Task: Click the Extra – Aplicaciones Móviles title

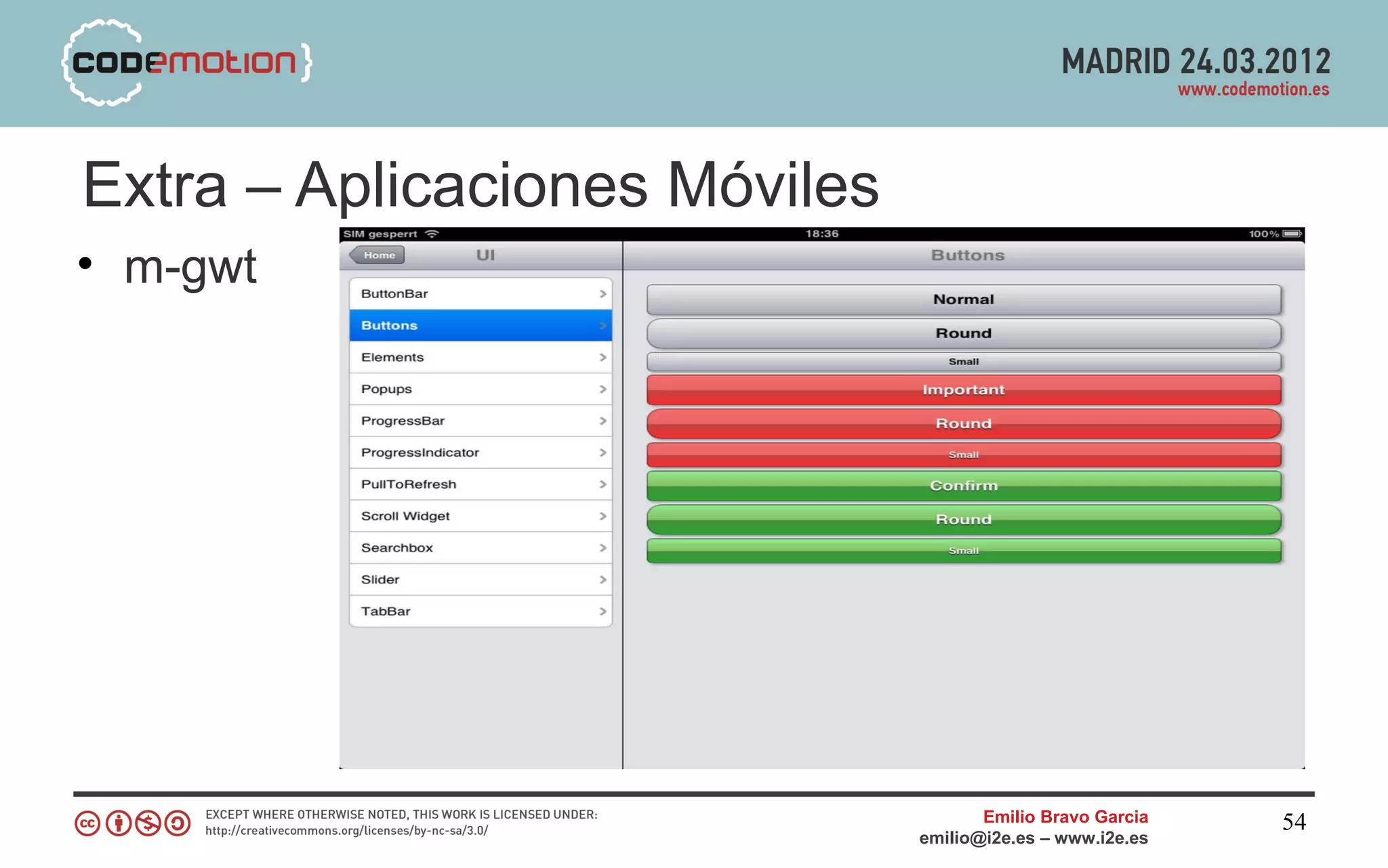Action: click(481, 185)
